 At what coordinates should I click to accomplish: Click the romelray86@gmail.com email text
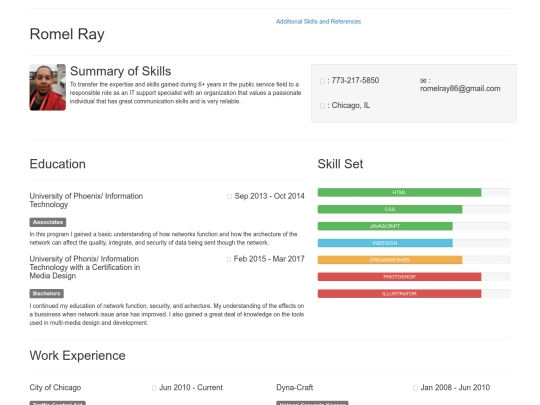click(460, 89)
